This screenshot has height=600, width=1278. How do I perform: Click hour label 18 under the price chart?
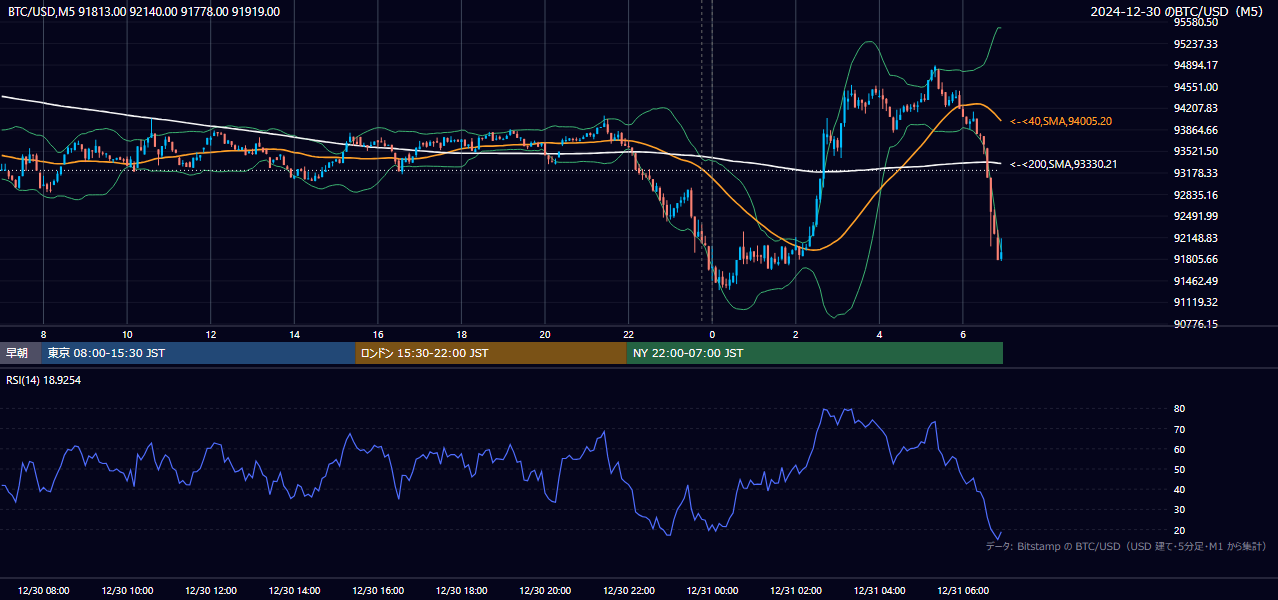tap(461, 334)
